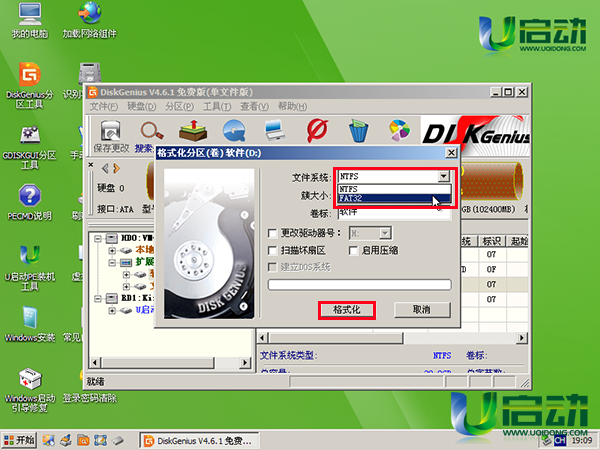Viewport: 600px width, 450px height.
Task: Check the grayed 建立DOS系统 checkbox
Action: pos(272,267)
